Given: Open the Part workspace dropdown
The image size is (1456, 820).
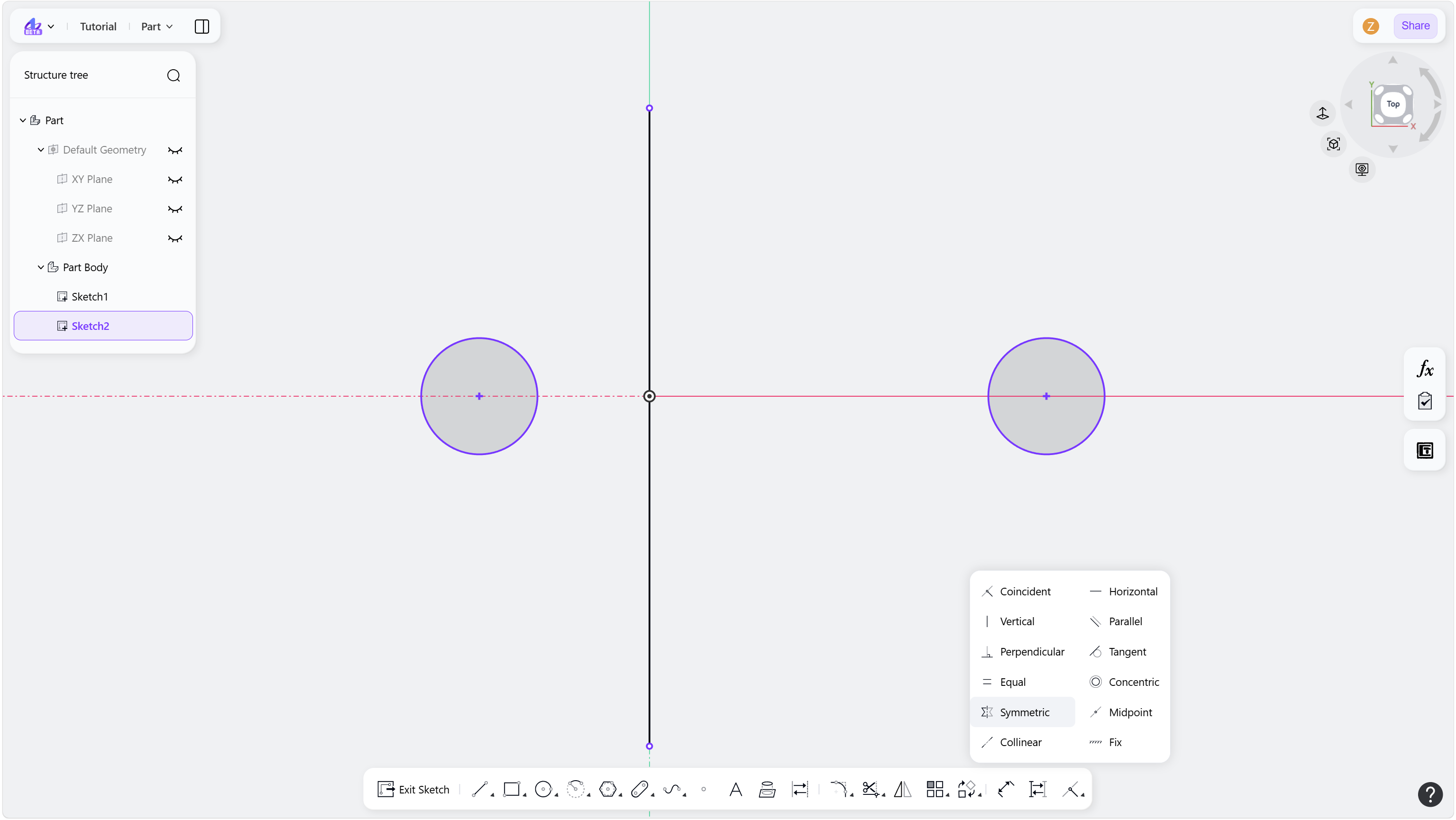Looking at the screenshot, I should click(157, 27).
